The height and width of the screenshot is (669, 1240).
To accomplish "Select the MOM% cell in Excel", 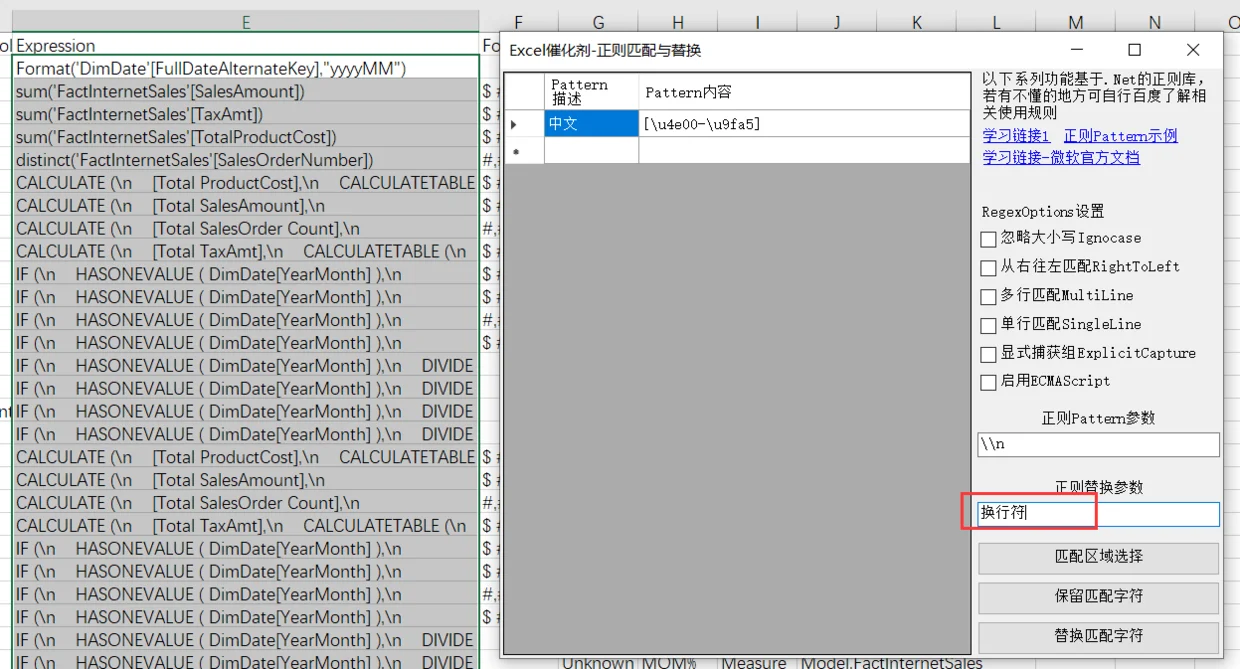I will pyautogui.click(x=678, y=662).
